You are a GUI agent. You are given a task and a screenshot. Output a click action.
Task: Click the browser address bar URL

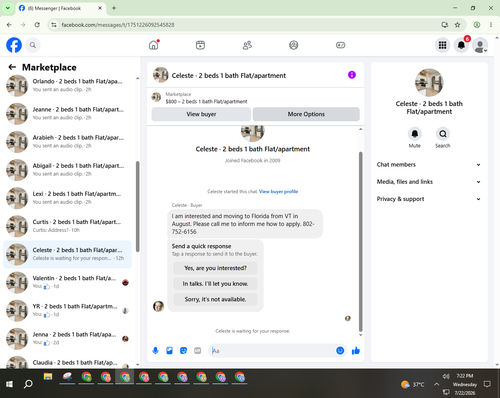point(118,25)
